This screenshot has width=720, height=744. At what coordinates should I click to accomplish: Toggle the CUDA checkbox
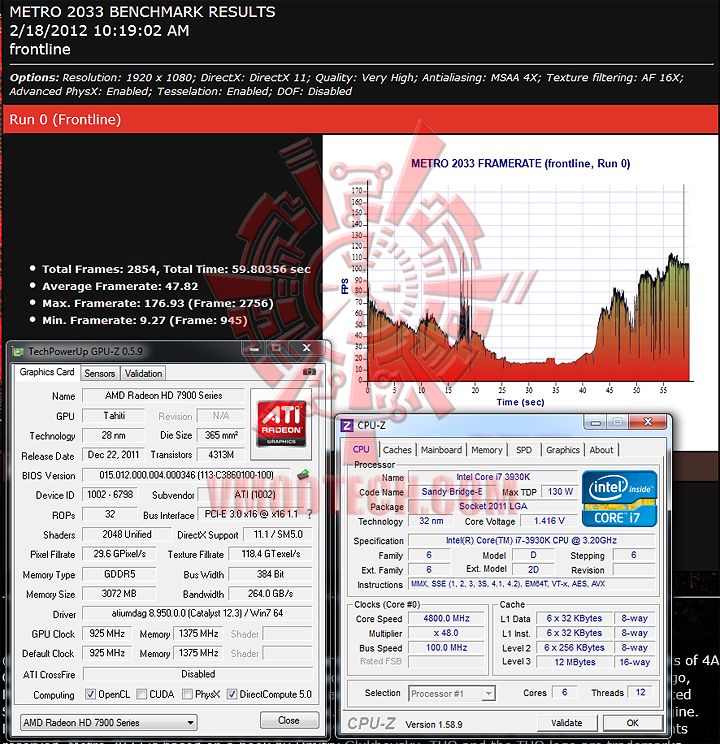141,694
